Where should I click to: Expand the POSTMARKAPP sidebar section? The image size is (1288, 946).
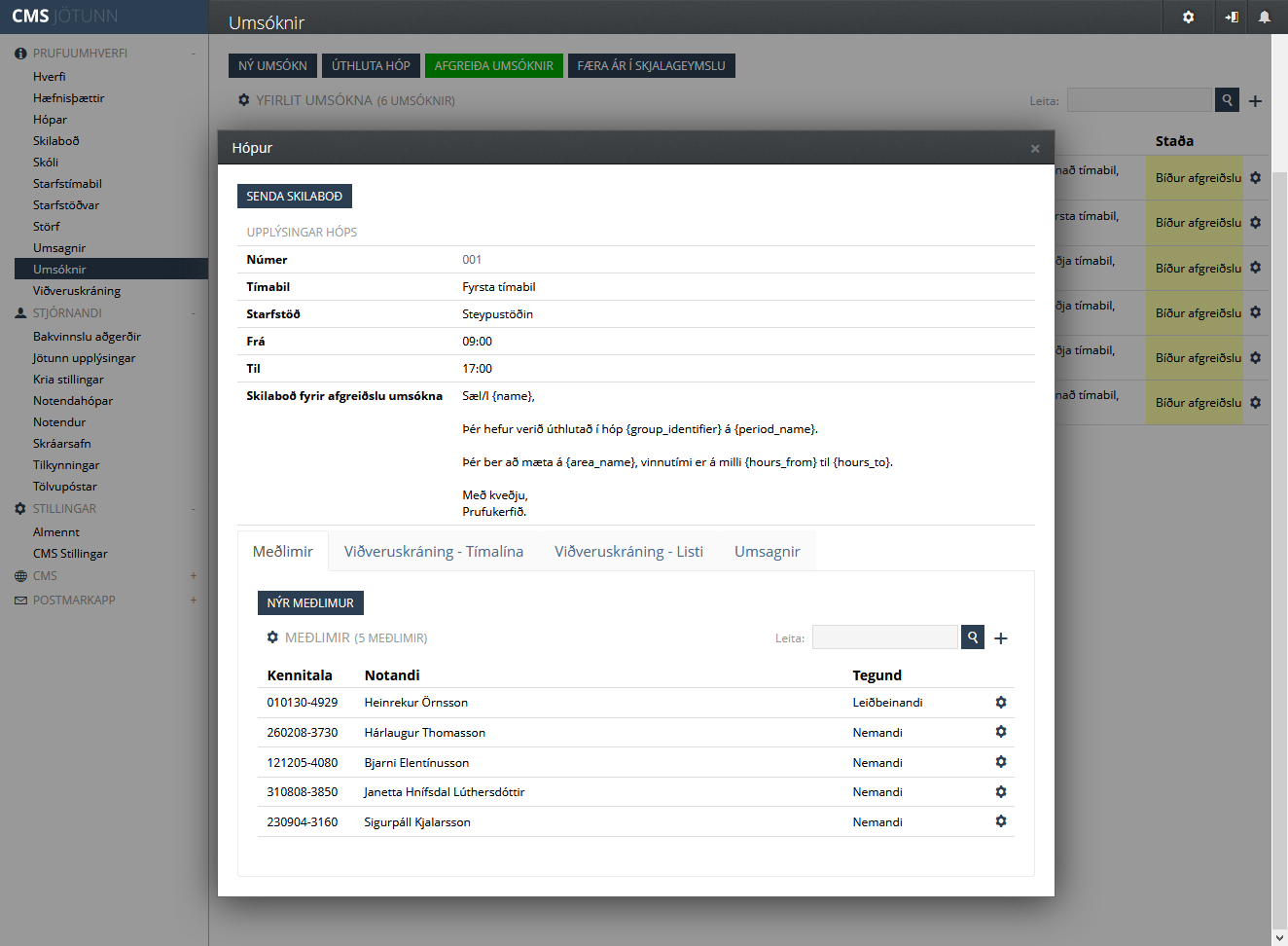(194, 600)
